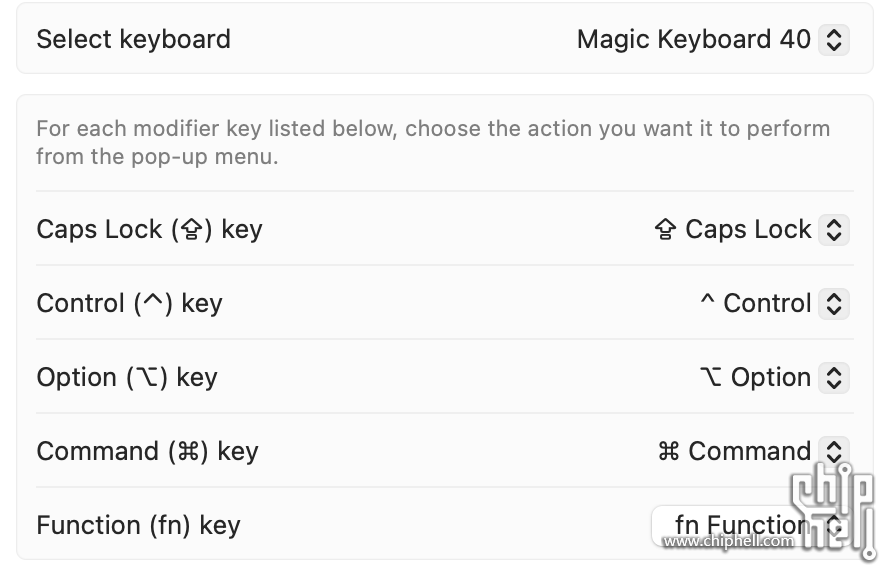Click the Command symbol in row label
The image size is (890, 576).
pyautogui.click(x=188, y=452)
